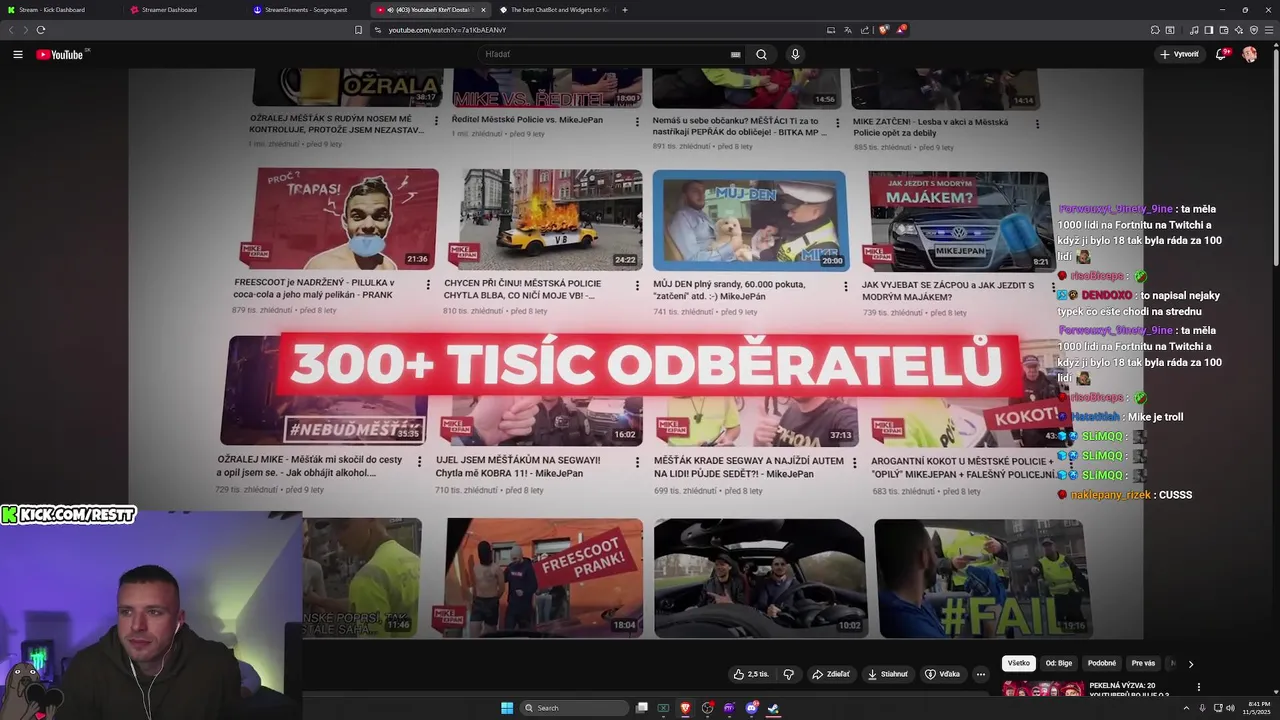The width and height of the screenshot is (1280, 720).
Task: Open volume control in system tray
Action: (1229, 708)
